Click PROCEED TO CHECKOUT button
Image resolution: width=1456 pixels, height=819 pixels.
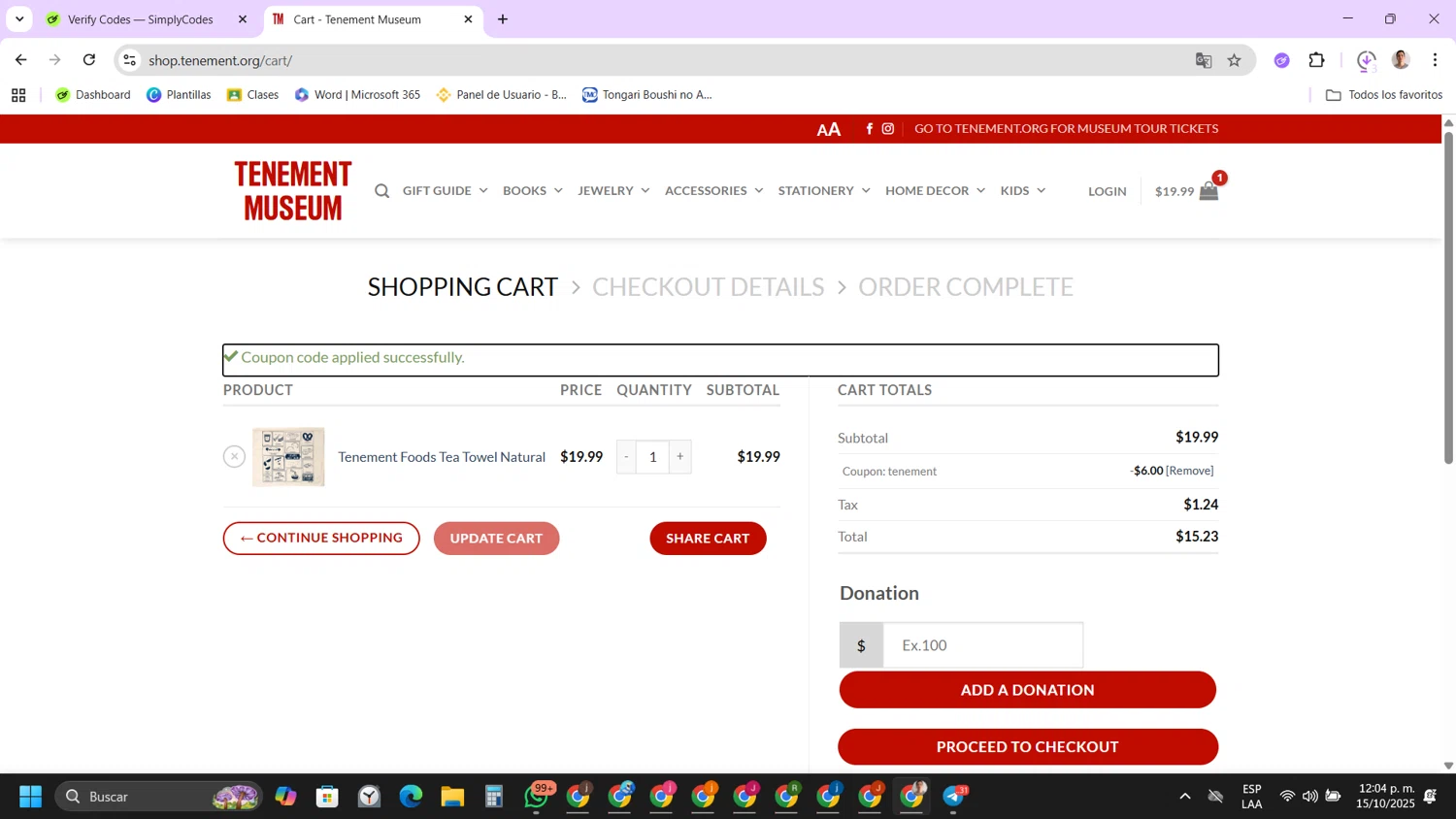[1028, 747]
